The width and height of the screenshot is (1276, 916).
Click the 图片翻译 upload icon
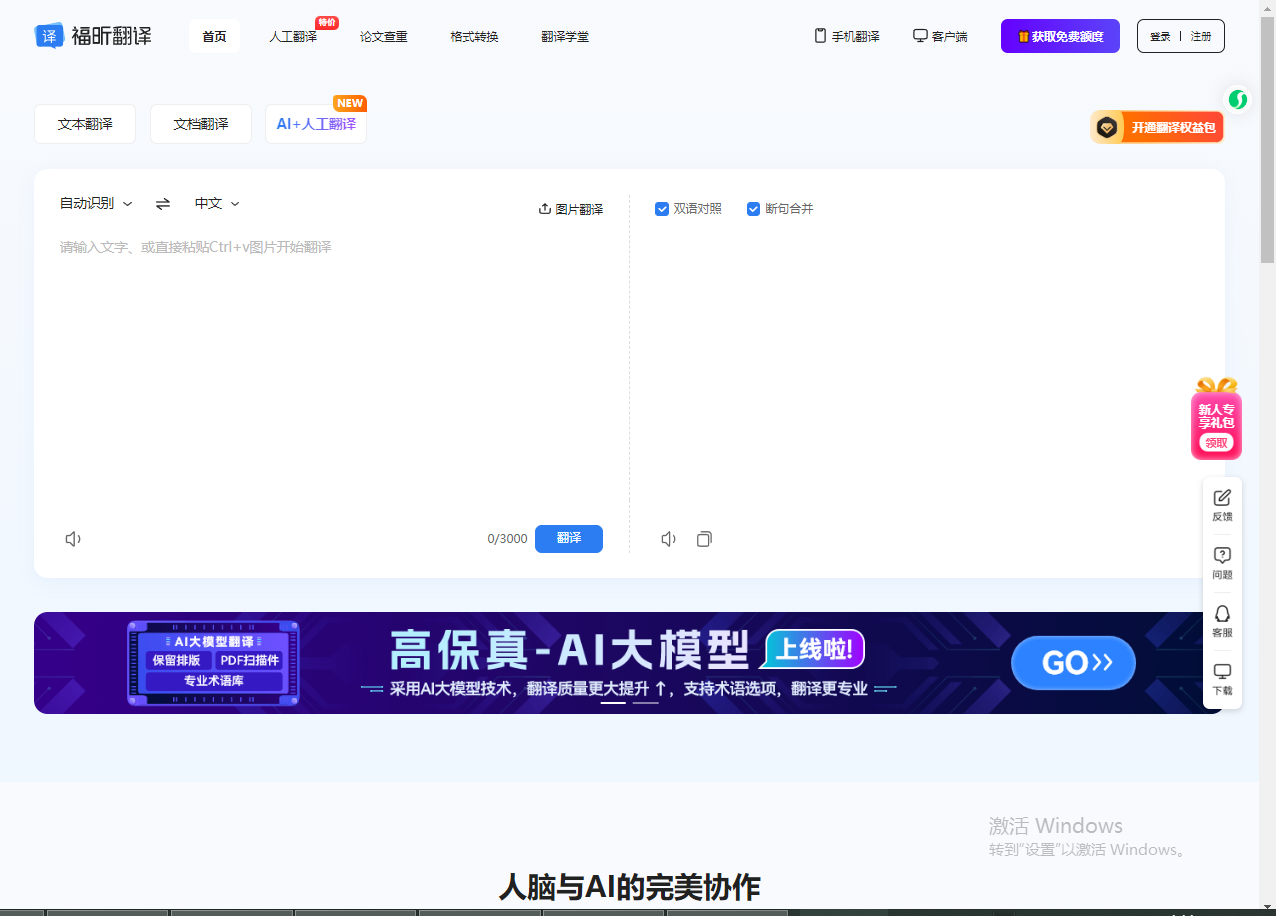point(545,209)
